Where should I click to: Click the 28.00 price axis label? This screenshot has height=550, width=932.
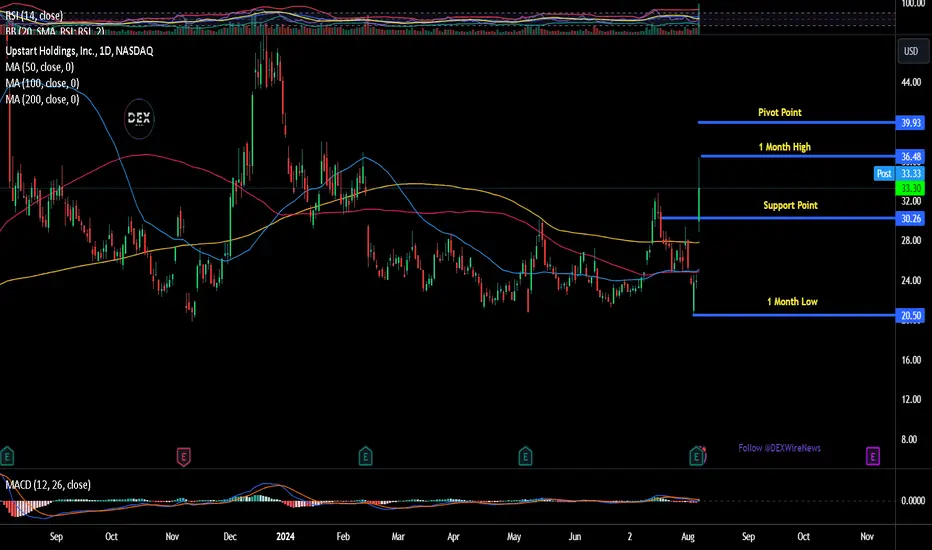pyautogui.click(x=911, y=240)
